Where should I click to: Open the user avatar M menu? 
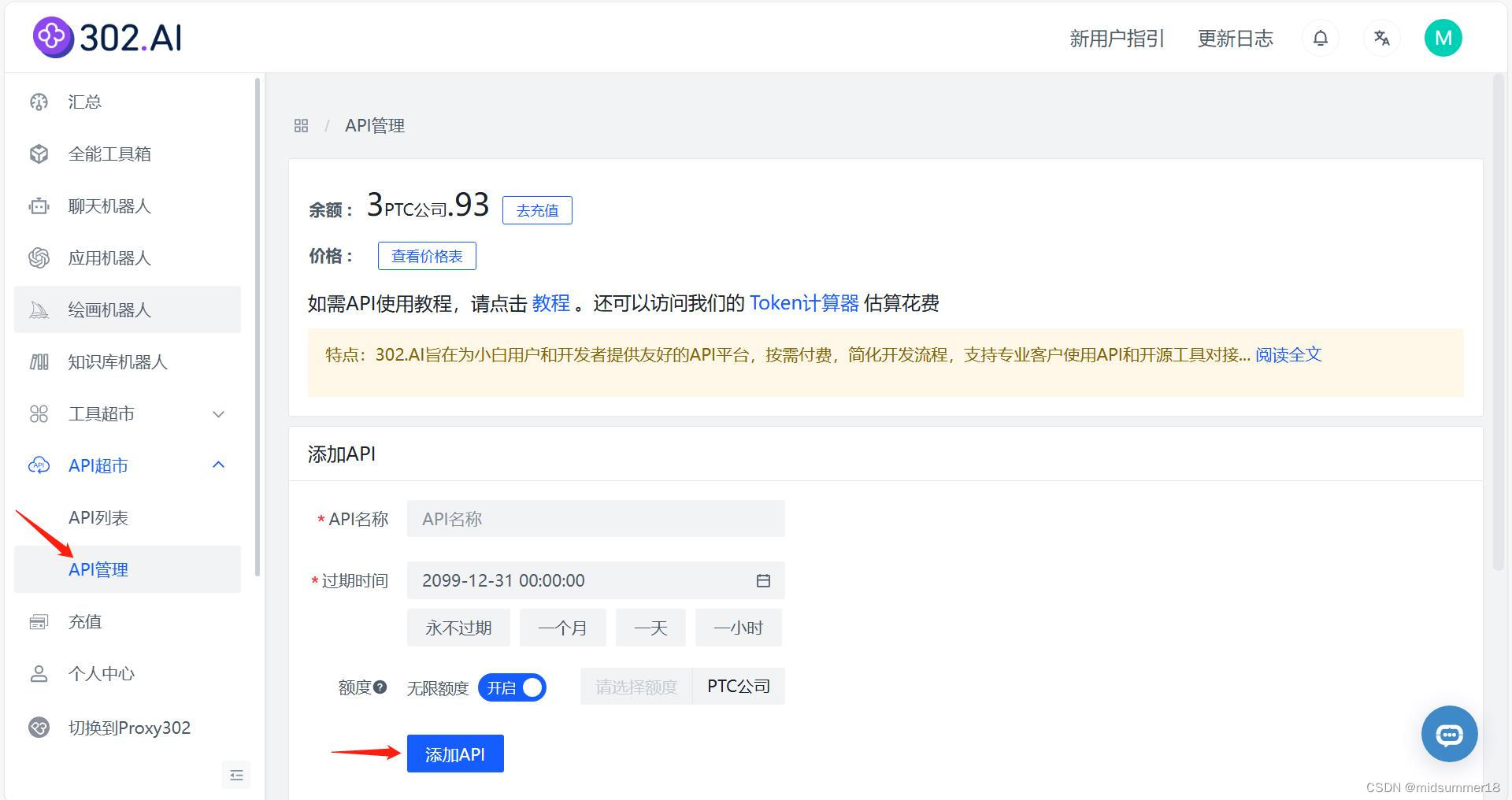[x=1443, y=38]
